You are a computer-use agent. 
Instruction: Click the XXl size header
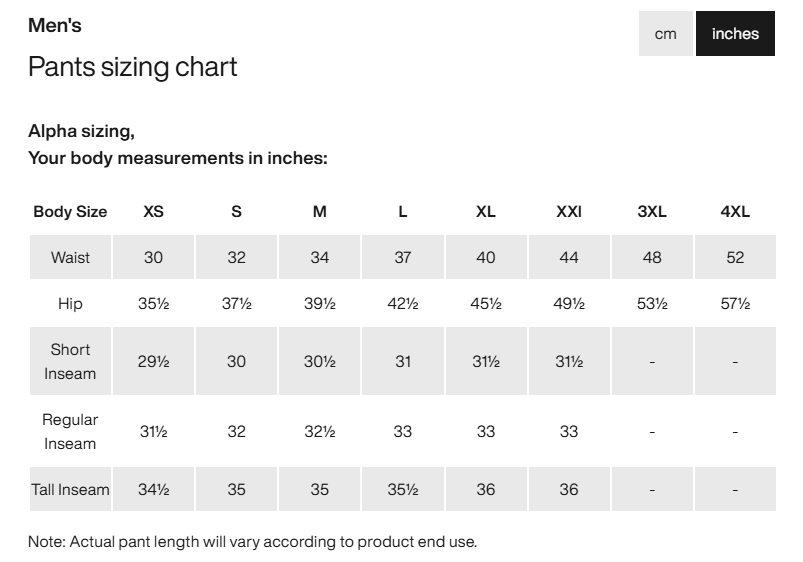click(569, 211)
